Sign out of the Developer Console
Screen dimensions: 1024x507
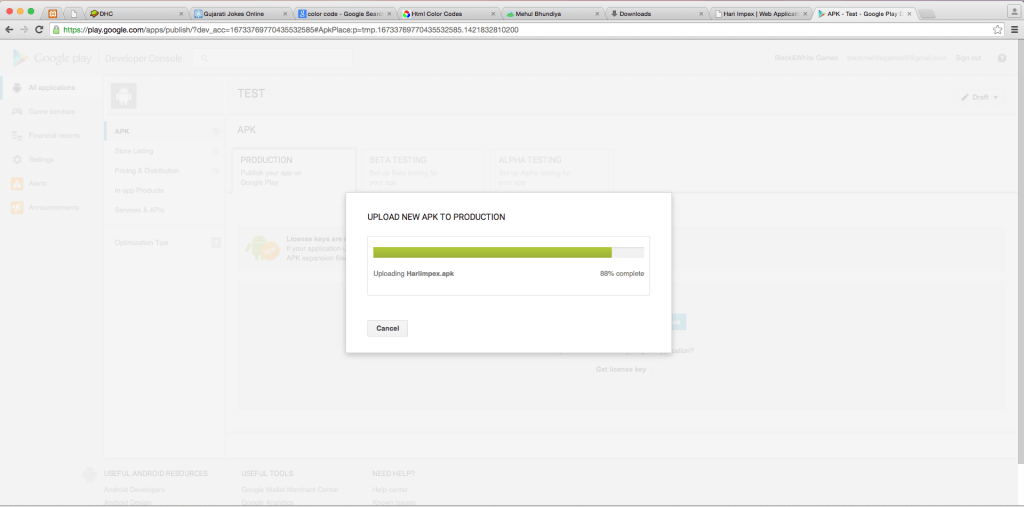(x=968, y=58)
